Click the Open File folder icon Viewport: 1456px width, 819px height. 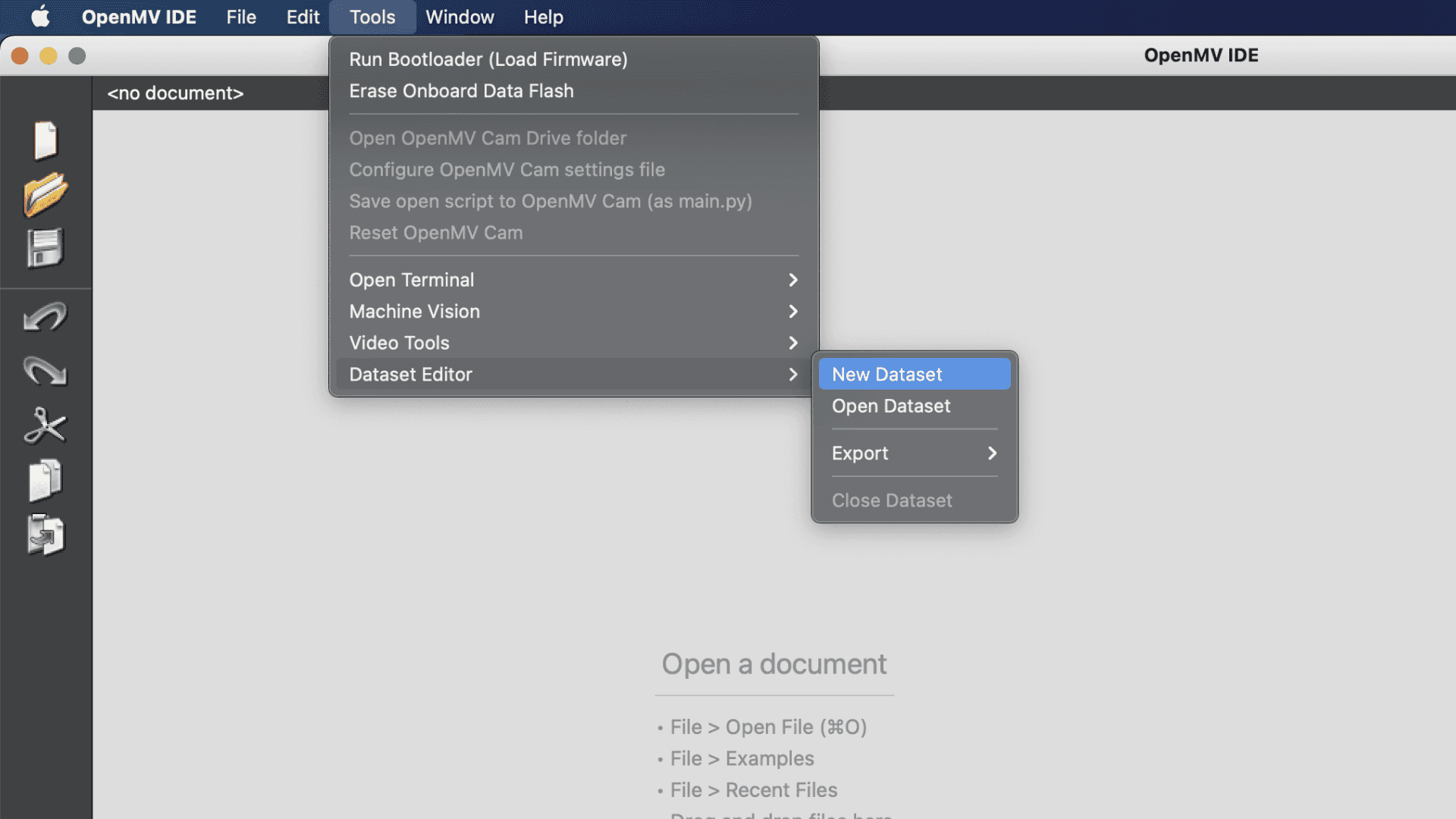click(x=45, y=194)
